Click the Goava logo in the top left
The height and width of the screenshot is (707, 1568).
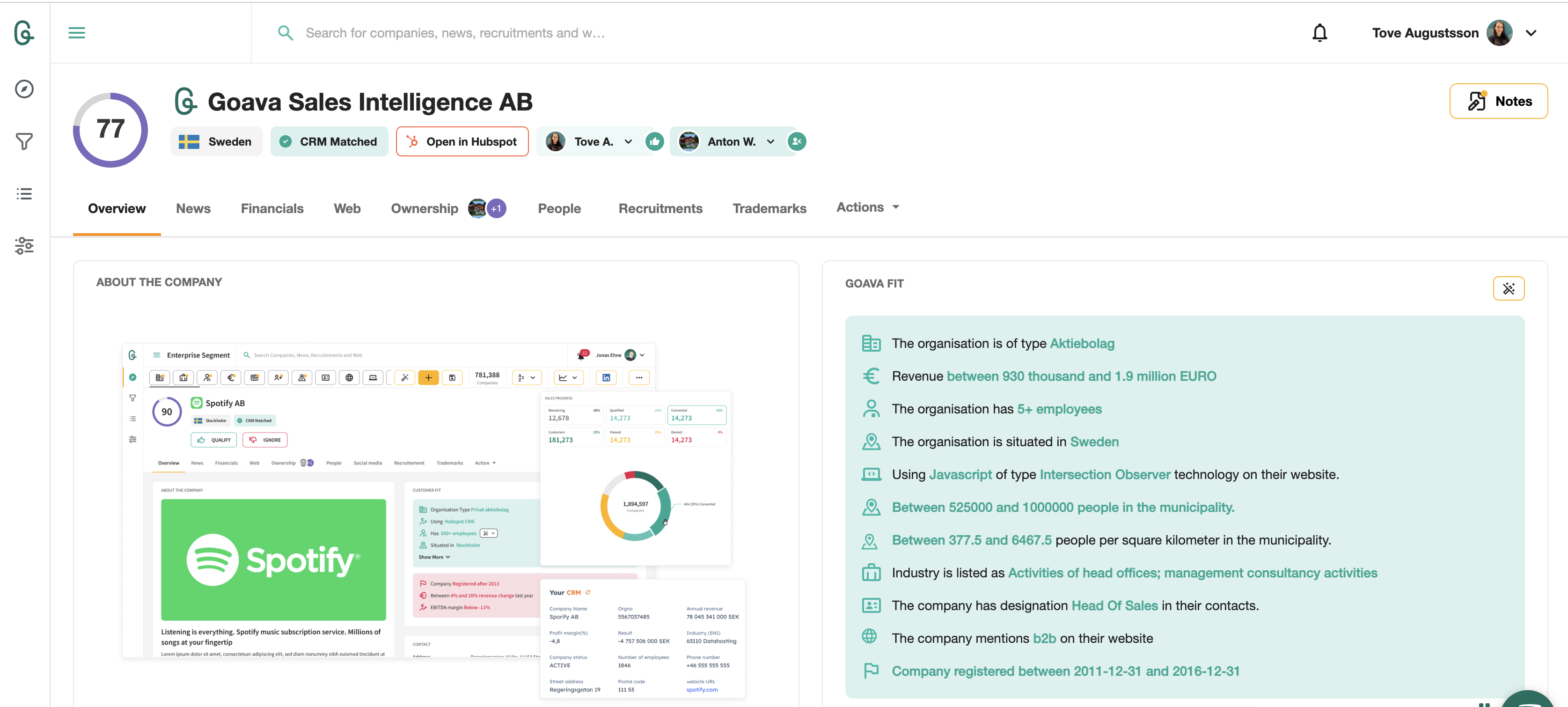(x=24, y=33)
